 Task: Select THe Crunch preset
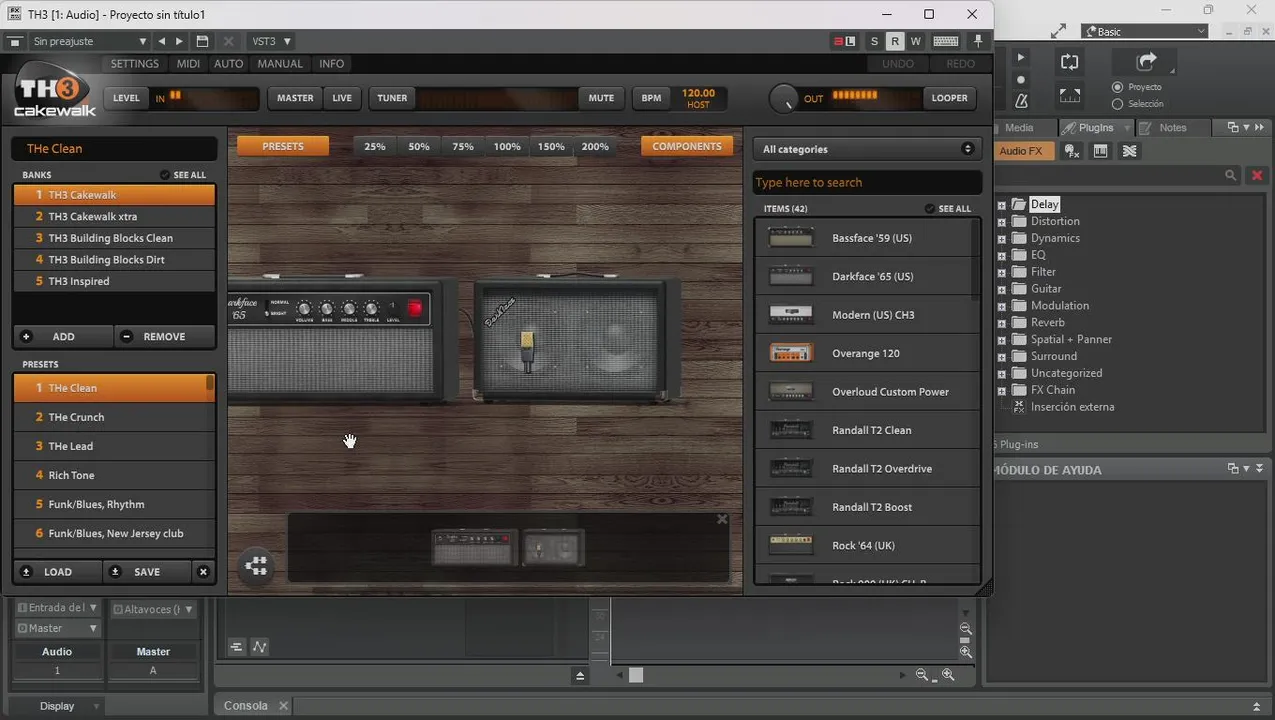[114, 417]
